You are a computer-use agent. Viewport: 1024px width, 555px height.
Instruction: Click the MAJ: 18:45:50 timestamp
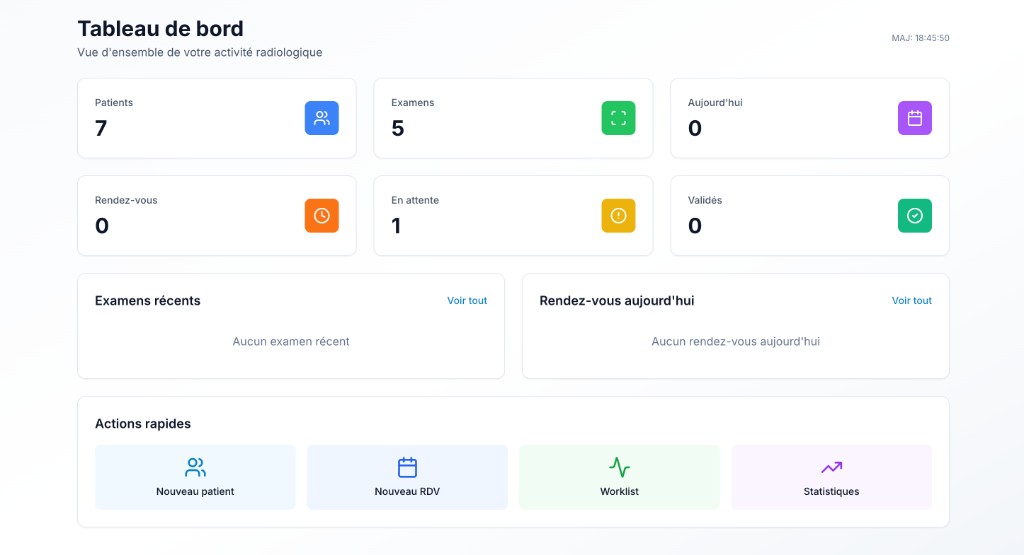[x=920, y=38]
